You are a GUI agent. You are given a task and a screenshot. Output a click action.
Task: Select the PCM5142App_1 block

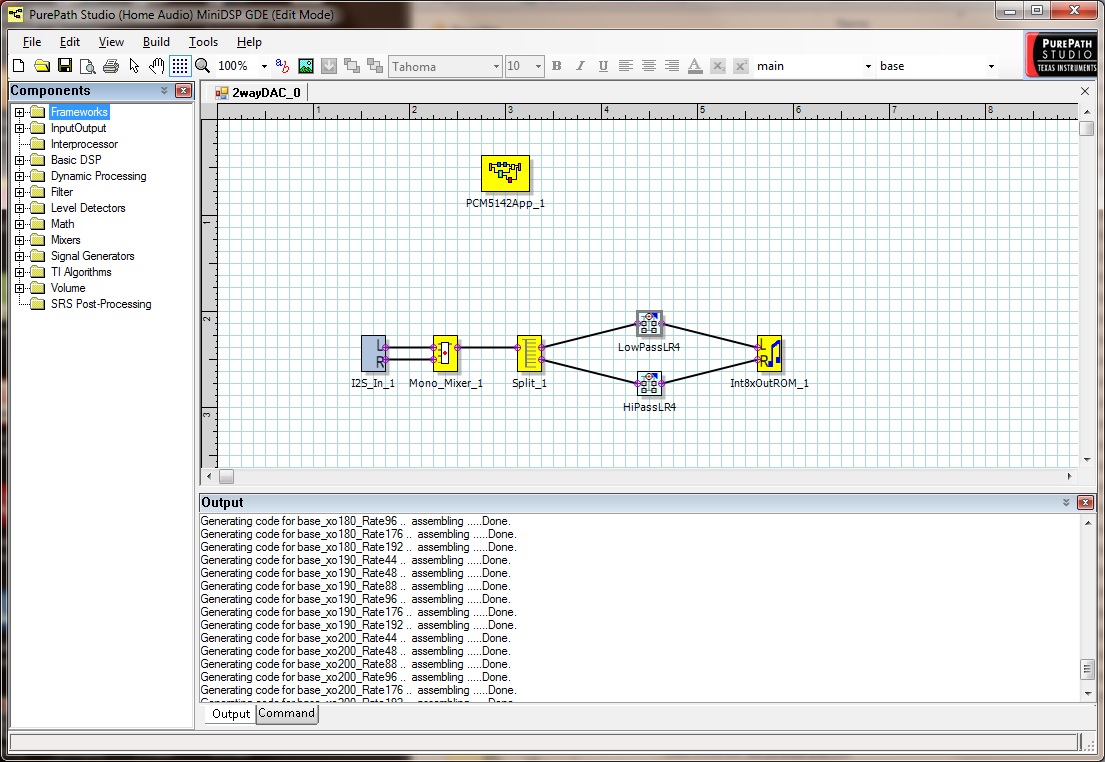point(505,173)
